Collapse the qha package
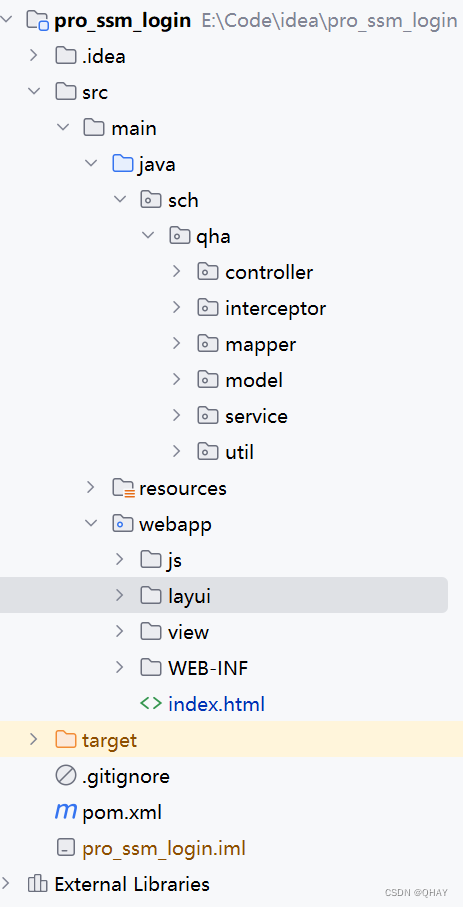Viewport: 463px width, 907px height. (x=148, y=235)
